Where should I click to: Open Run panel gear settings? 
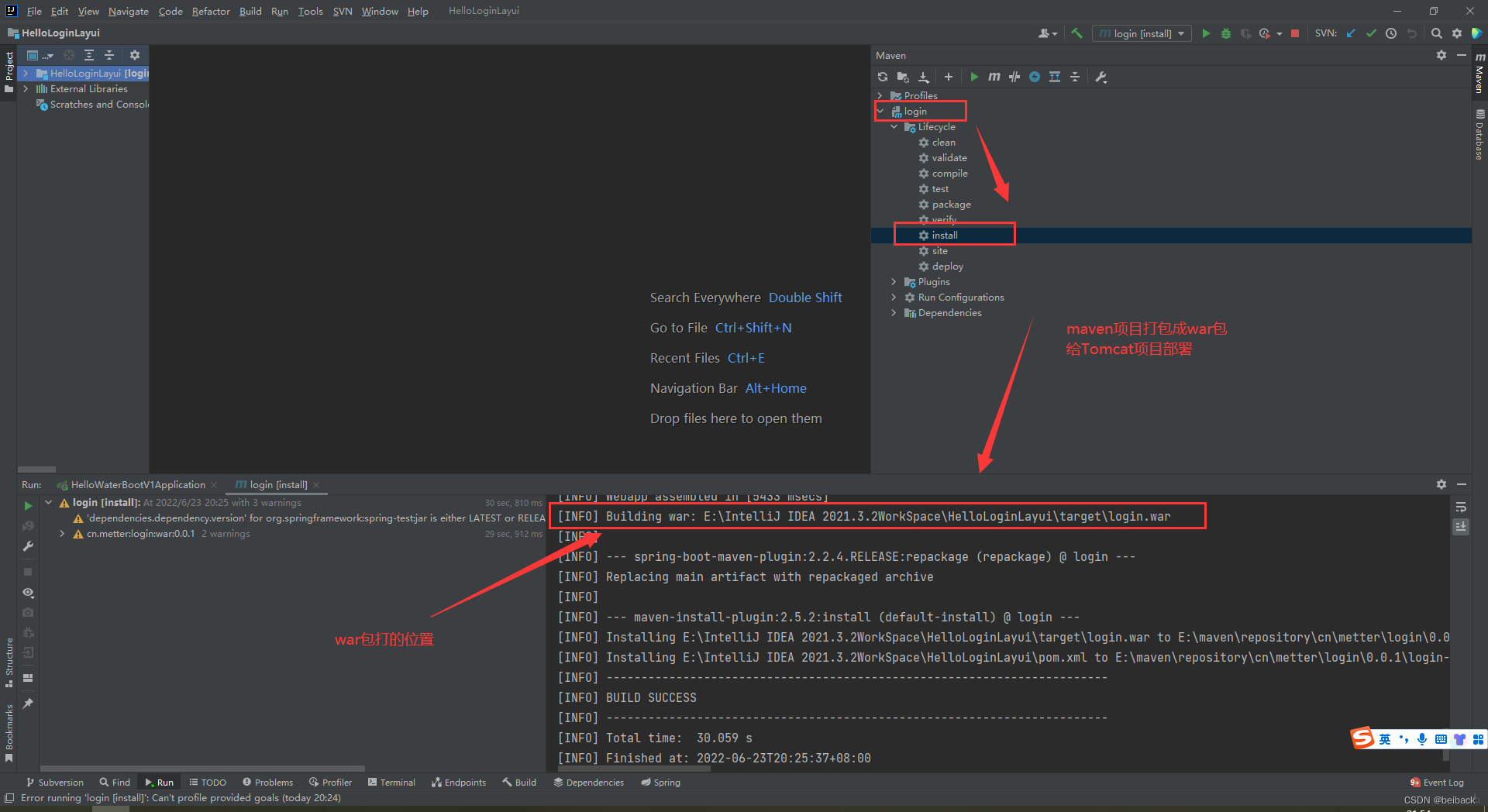(1441, 484)
